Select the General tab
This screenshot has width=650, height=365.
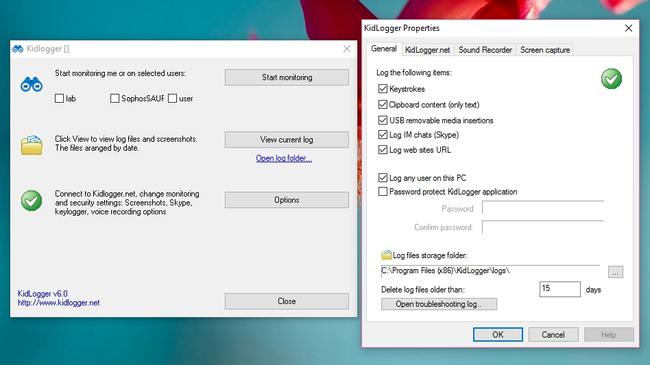(384, 49)
